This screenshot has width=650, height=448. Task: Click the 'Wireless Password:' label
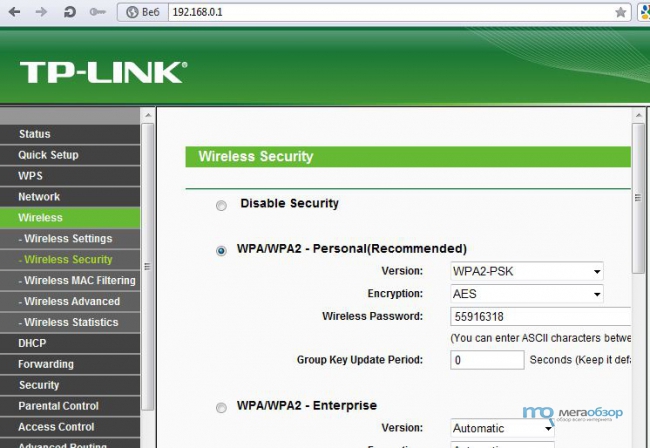[x=372, y=316]
